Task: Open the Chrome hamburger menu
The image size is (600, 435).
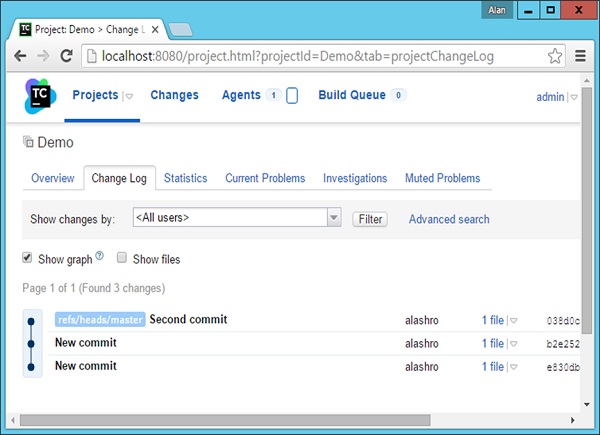Action: pos(581,57)
